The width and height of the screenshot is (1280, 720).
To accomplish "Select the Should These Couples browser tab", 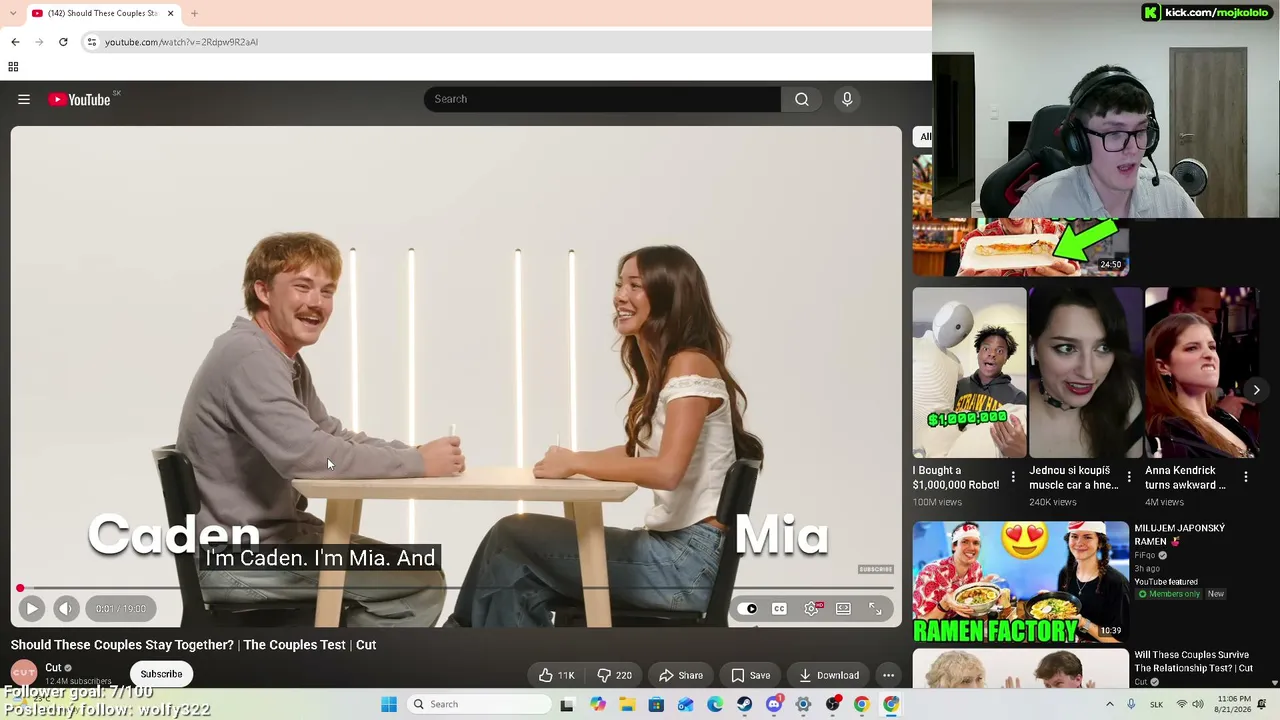I will [x=102, y=13].
